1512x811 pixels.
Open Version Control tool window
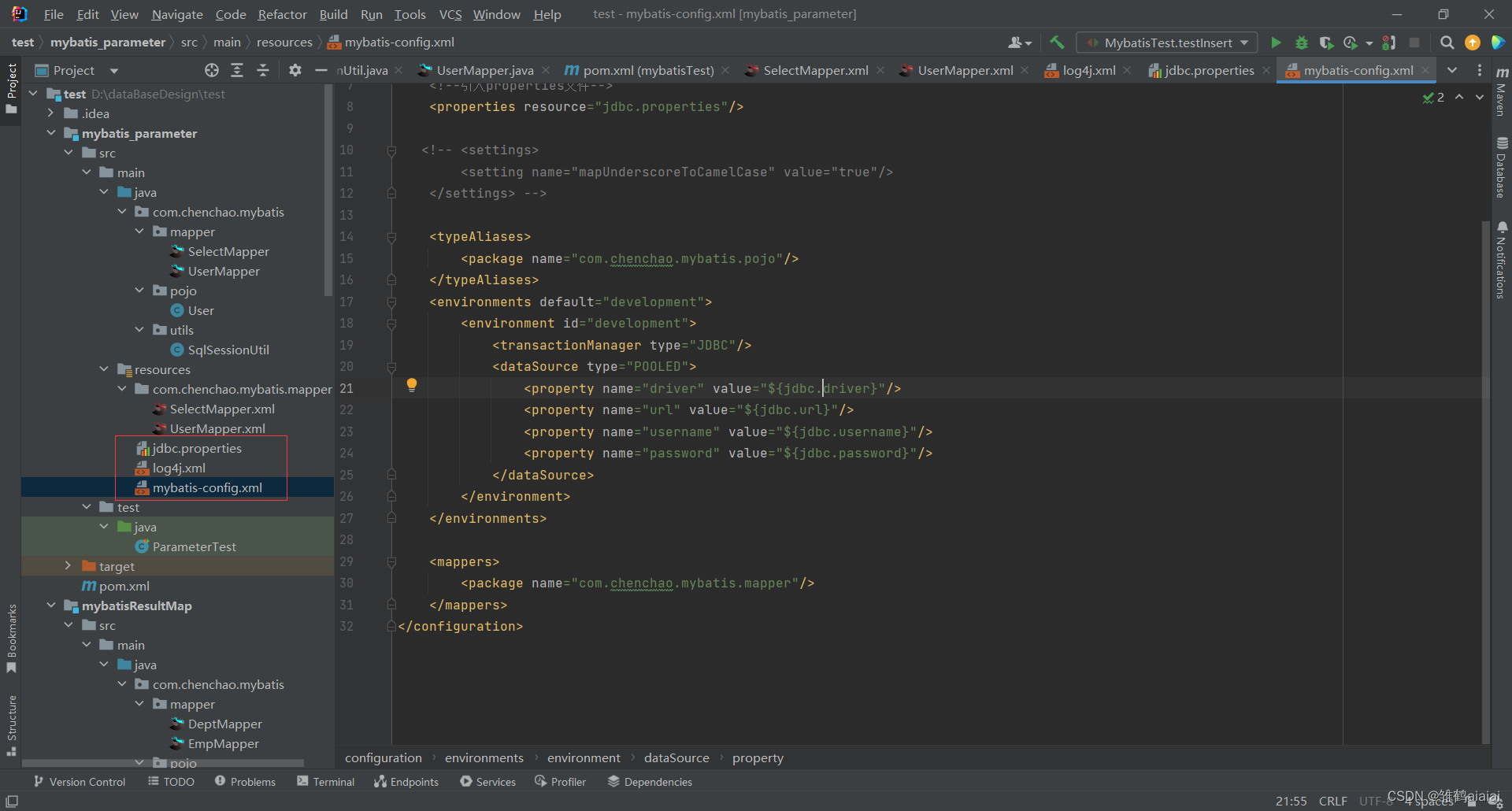click(x=80, y=782)
